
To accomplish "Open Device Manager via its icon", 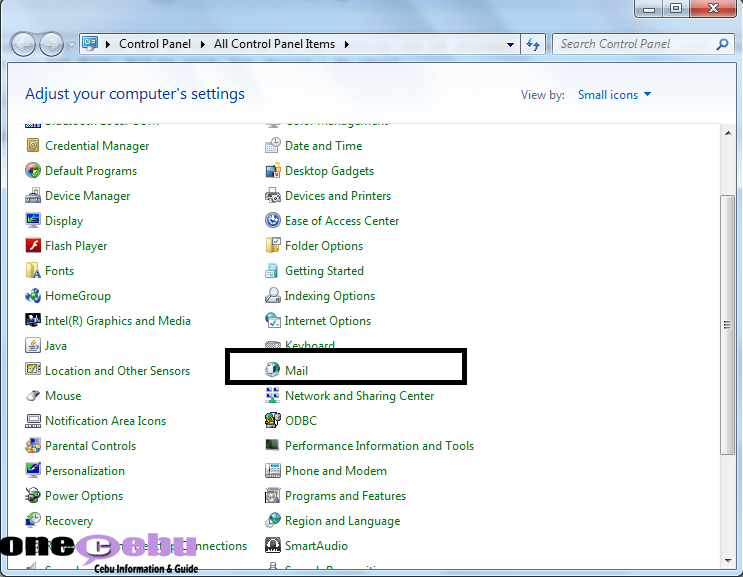I will [33, 196].
